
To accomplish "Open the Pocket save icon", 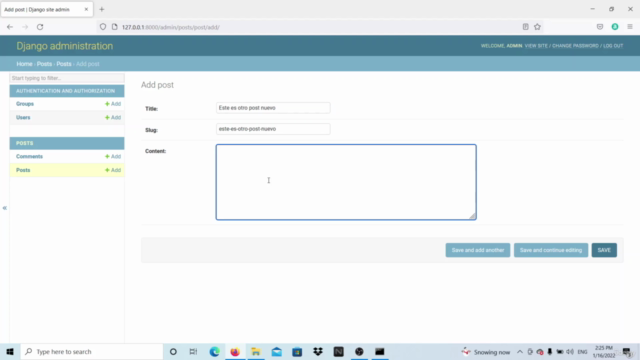I will pos(600,27).
